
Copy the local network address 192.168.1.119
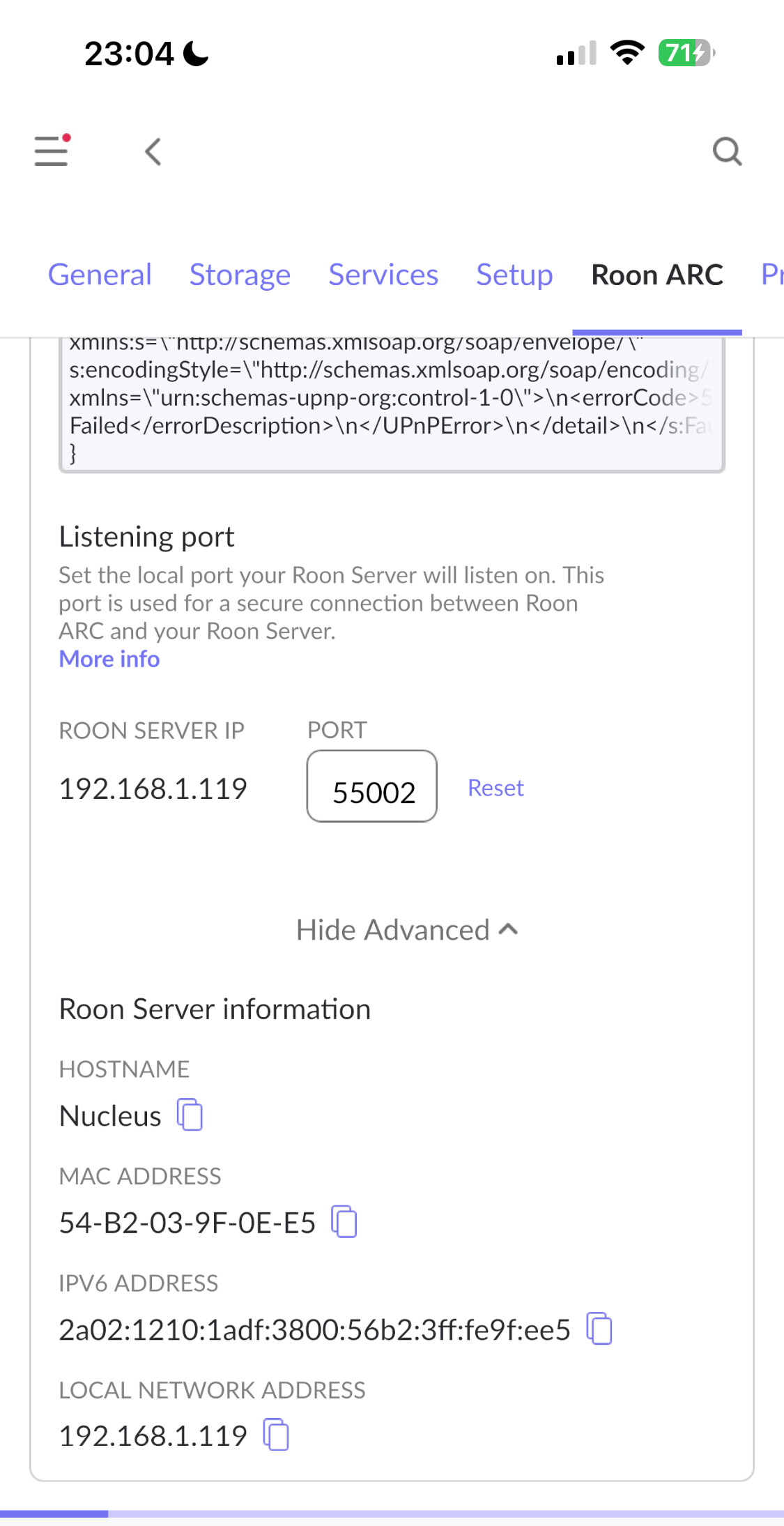(276, 1435)
